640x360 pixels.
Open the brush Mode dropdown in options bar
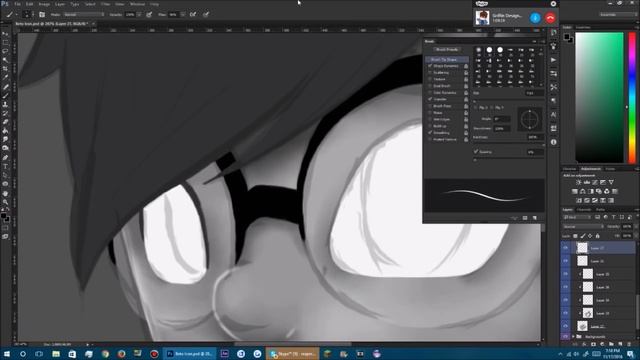click(84, 14)
